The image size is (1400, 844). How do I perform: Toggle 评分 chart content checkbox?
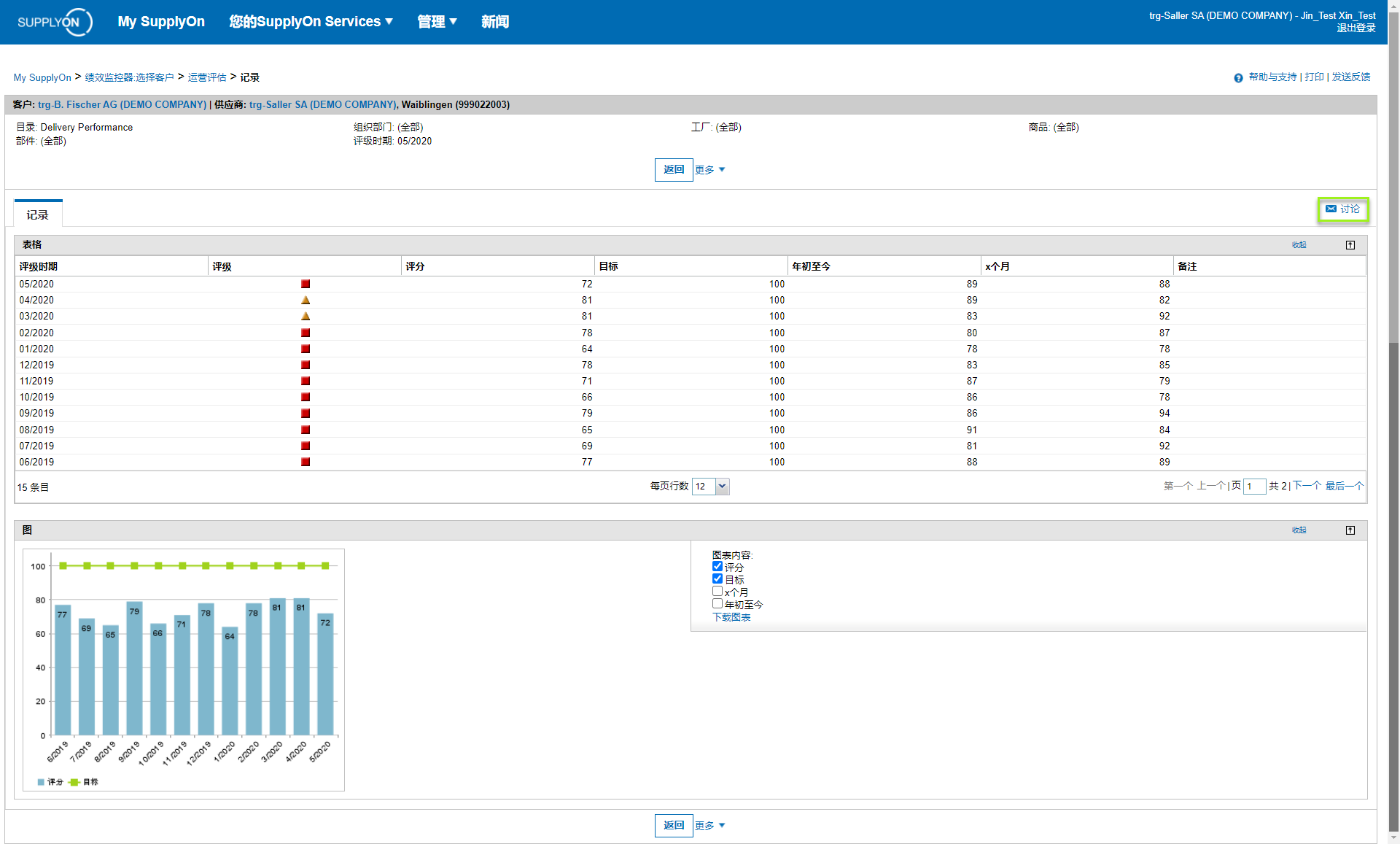pyautogui.click(x=717, y=567)
